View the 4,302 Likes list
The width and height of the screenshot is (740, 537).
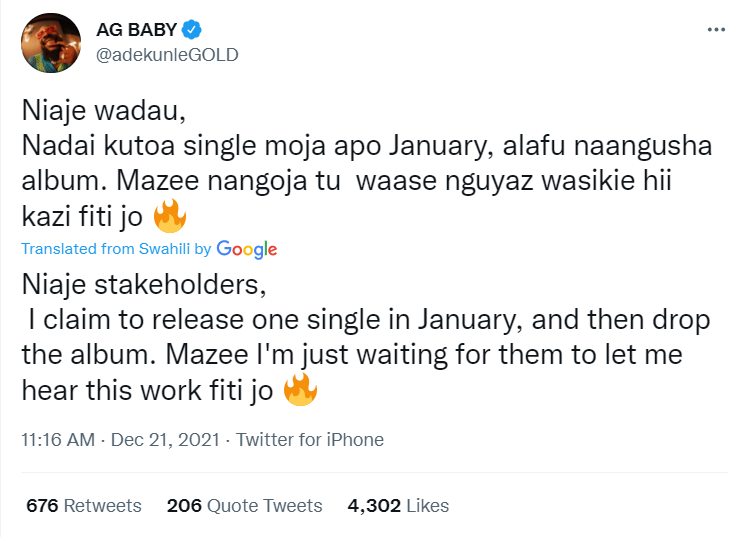[x=398, y=505]
